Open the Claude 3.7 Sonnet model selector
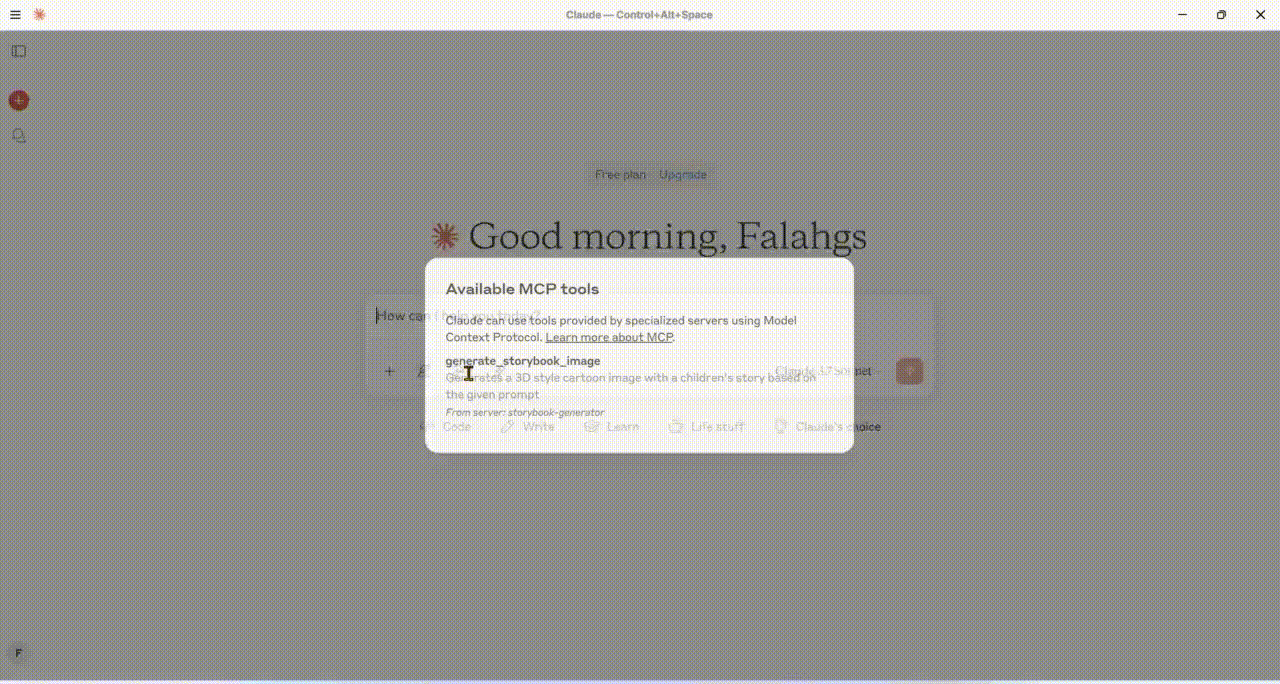The width and height of the screenshot is (1280, 684). (824, 371)
